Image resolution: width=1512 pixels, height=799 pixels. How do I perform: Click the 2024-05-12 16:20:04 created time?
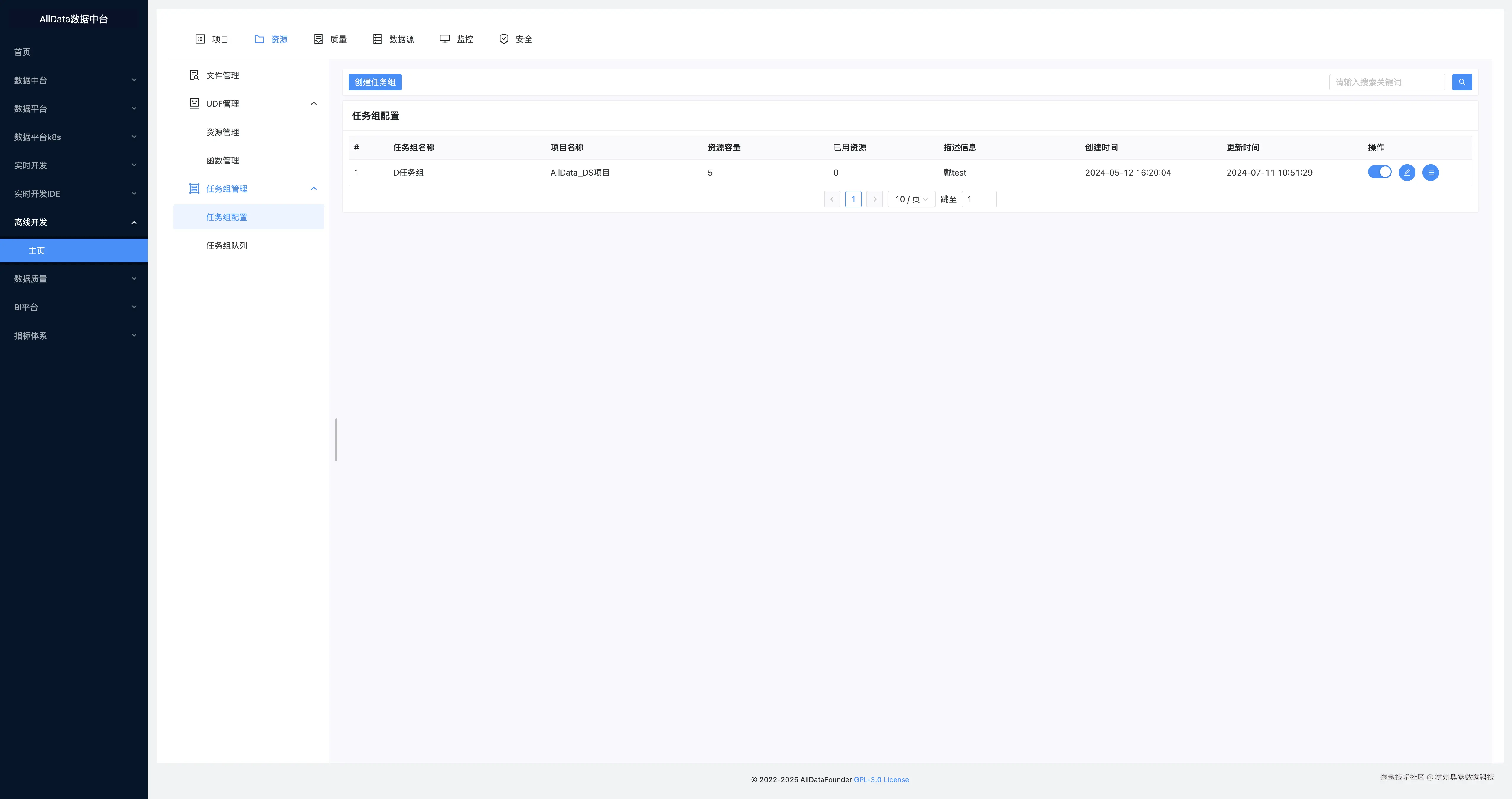1128,173
